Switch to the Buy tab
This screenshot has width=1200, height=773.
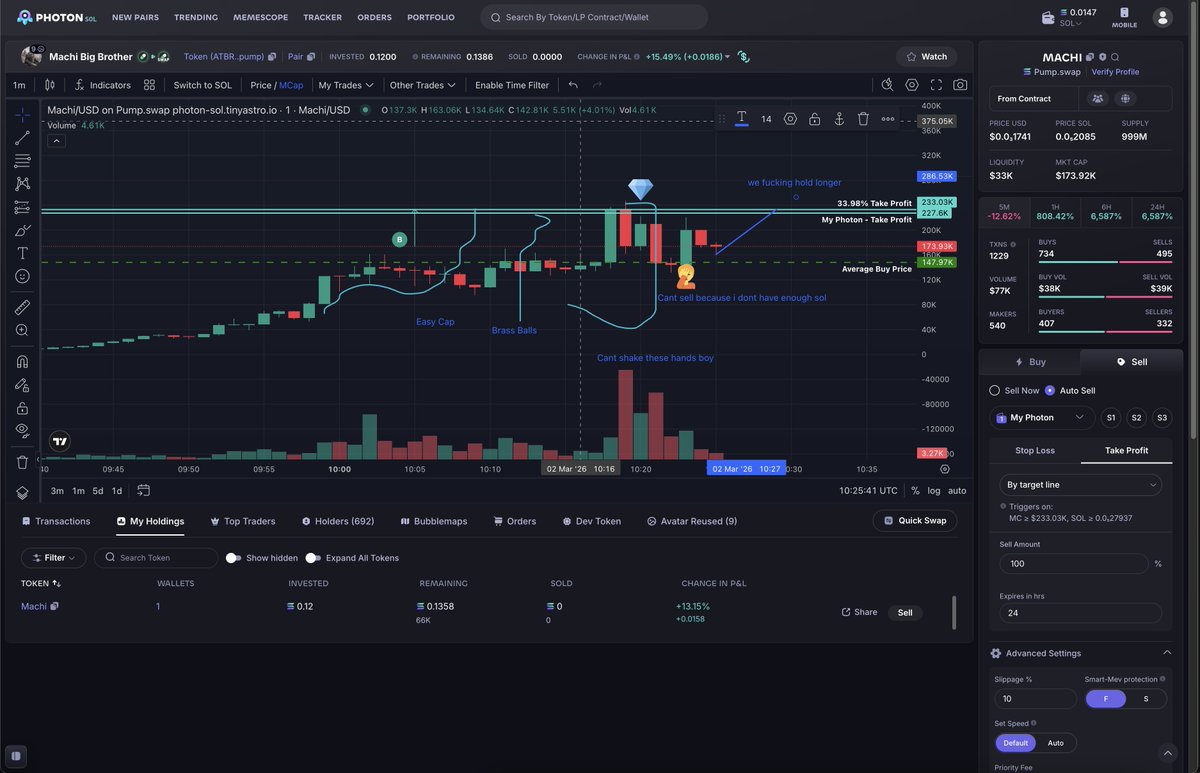pyautogui.click(x=1030, y=362)
